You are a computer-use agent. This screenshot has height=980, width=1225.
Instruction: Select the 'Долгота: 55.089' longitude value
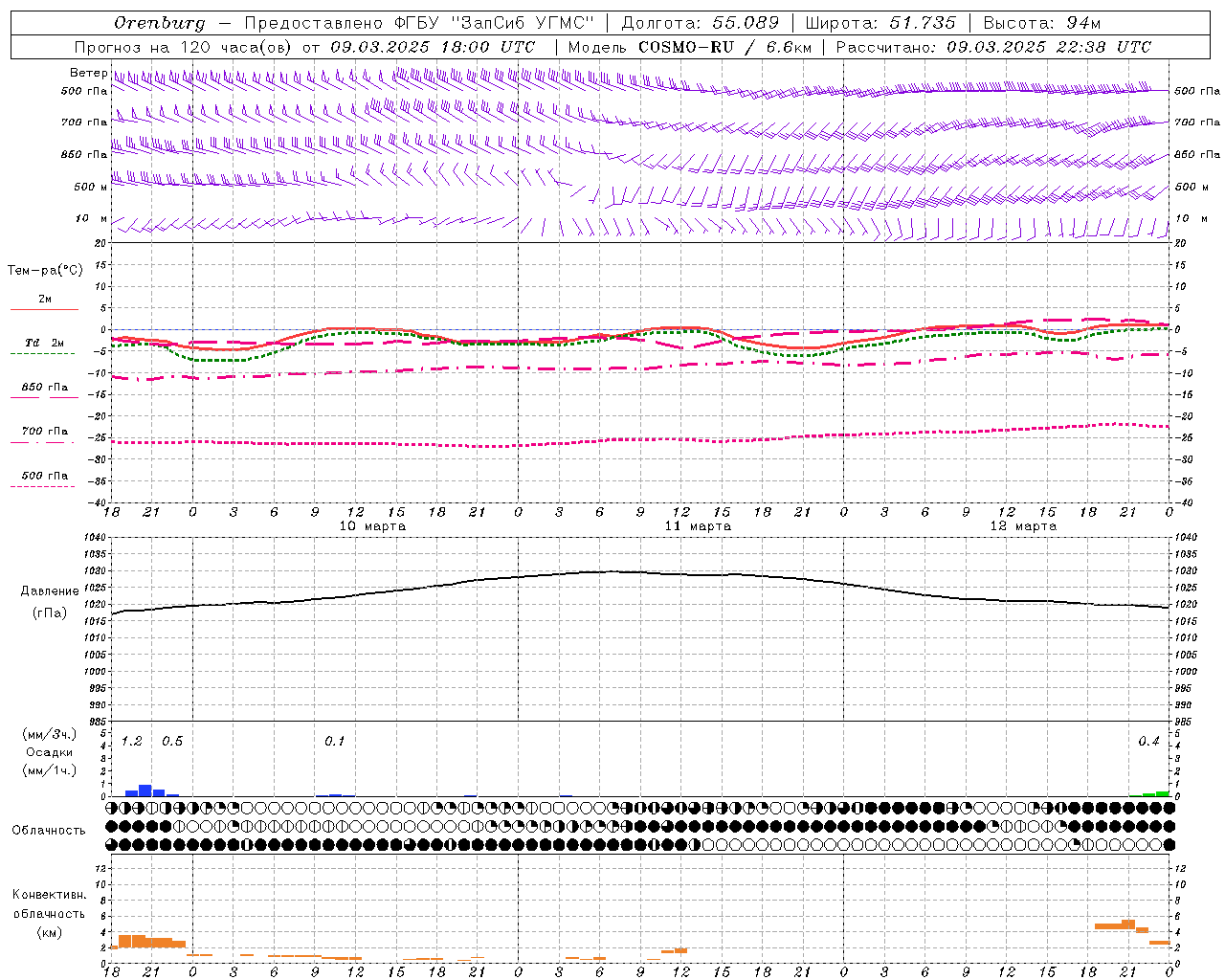click(x=701, y=23)
